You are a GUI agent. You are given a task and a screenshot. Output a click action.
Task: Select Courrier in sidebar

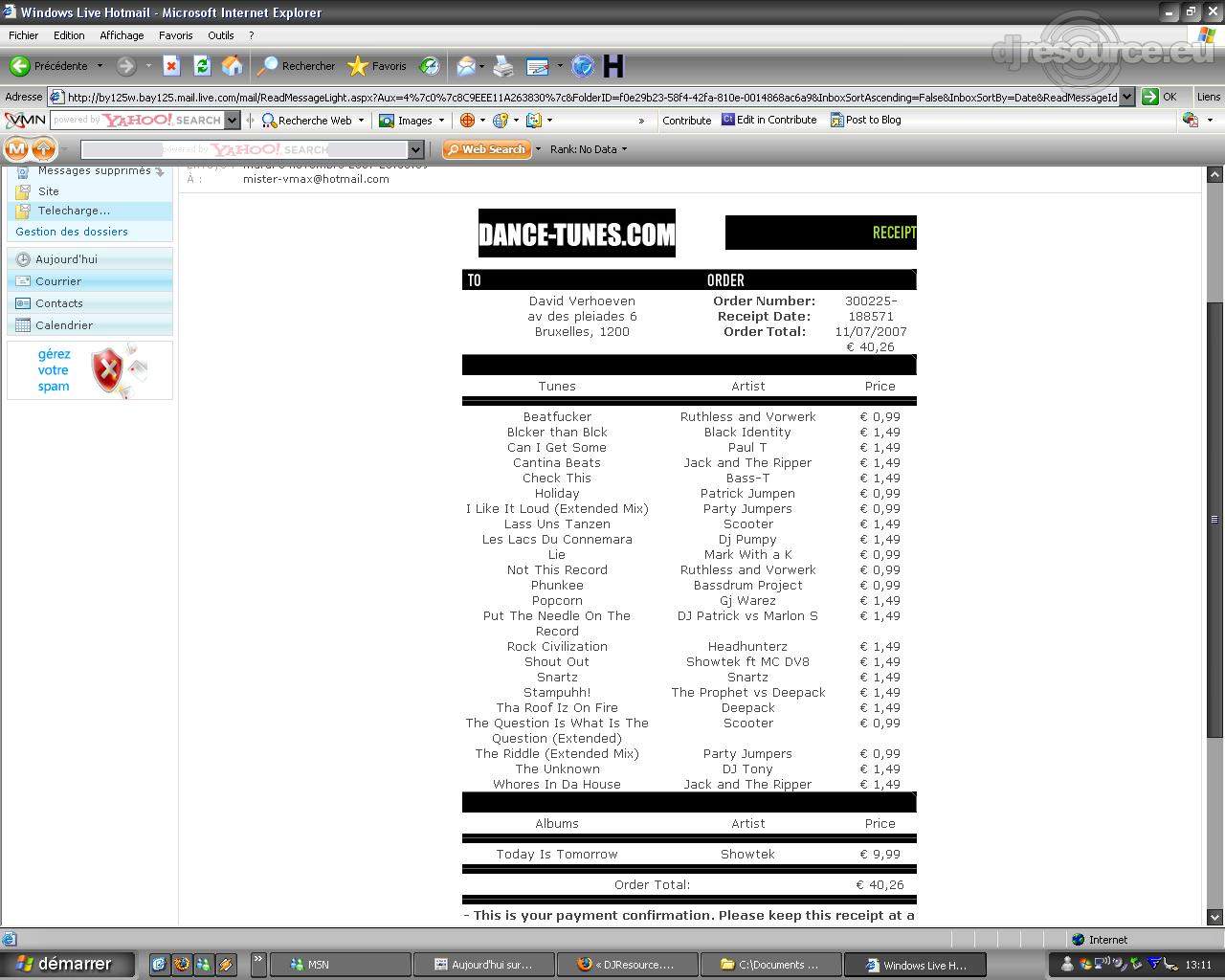90,281
